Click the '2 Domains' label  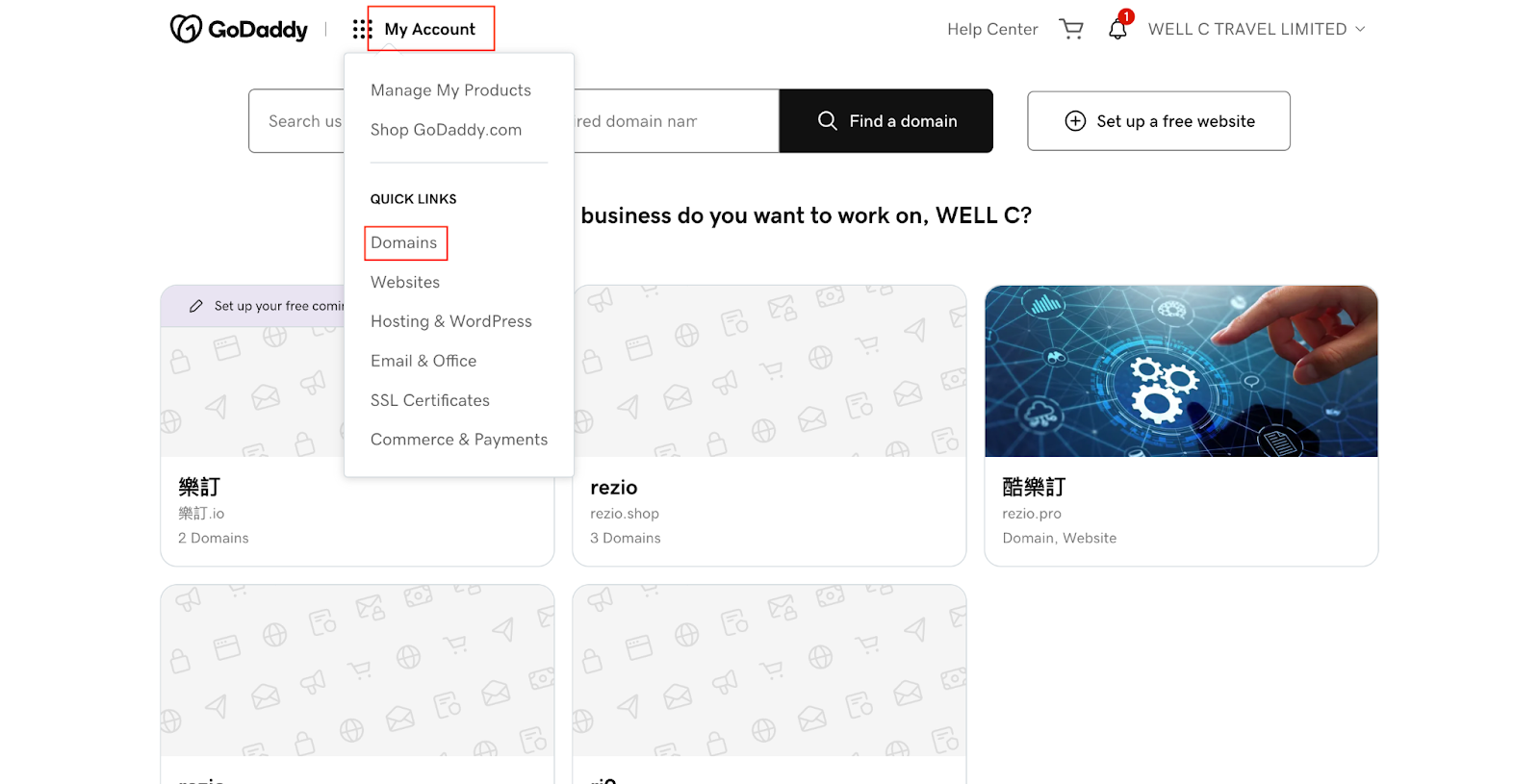tap(214, 538)
